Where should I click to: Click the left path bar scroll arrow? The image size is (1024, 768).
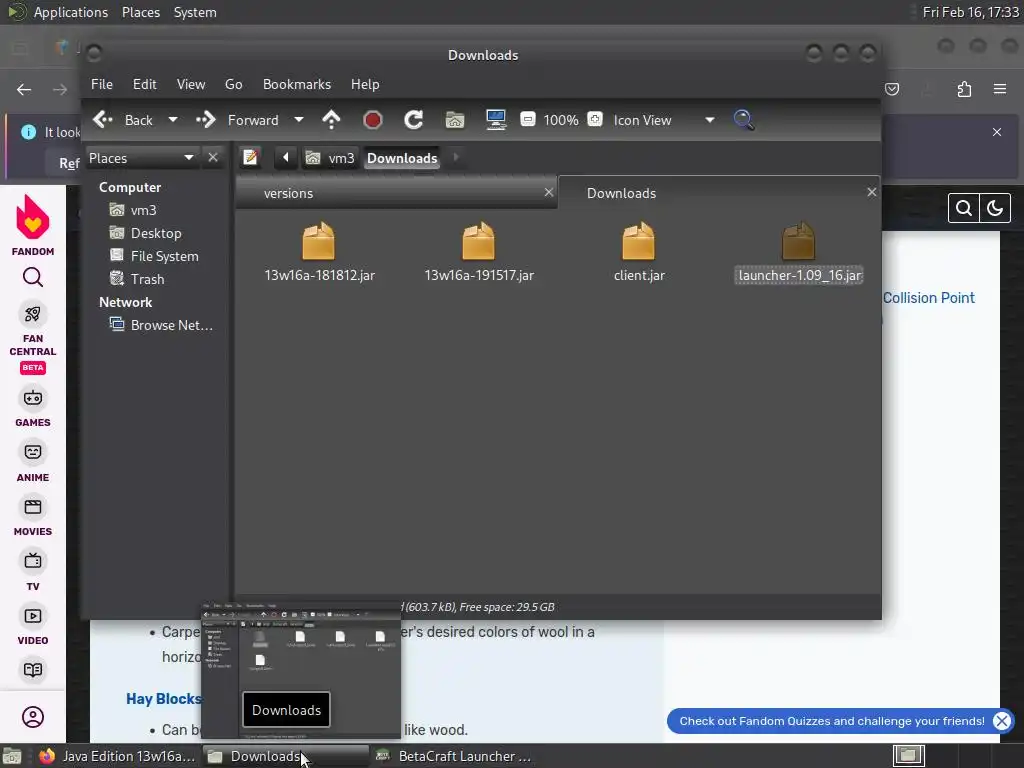click(x=285, y=157)
